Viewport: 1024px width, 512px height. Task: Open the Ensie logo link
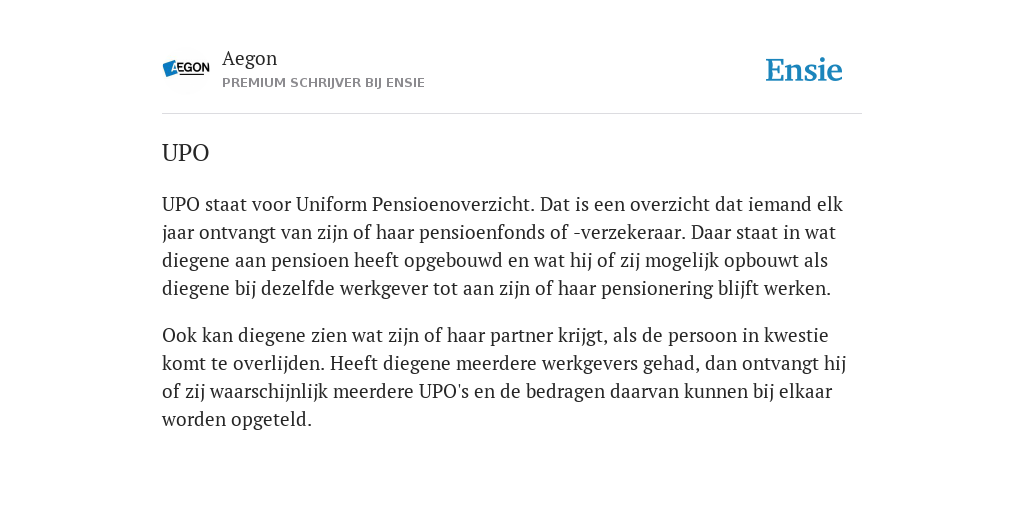[804, 70]
